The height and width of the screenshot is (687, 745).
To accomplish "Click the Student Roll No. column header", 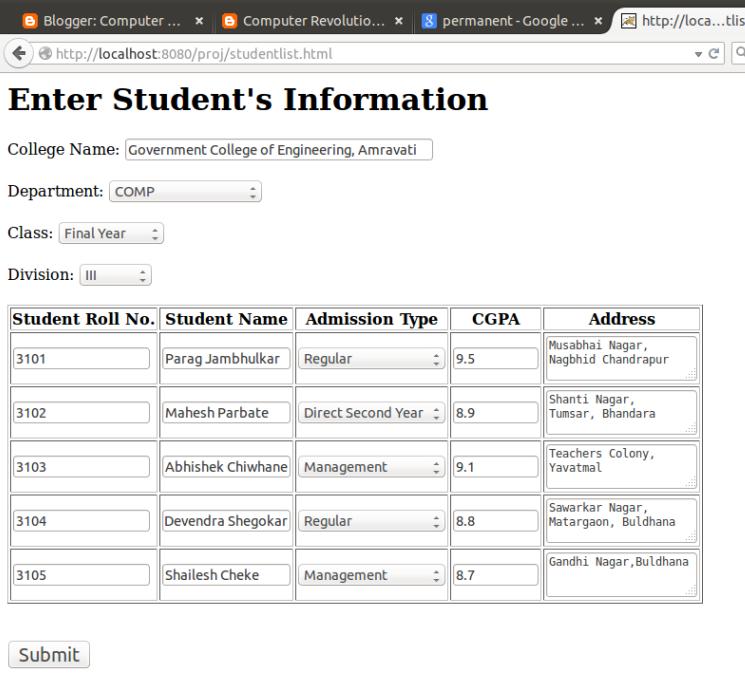I will (x=84, y=319).
